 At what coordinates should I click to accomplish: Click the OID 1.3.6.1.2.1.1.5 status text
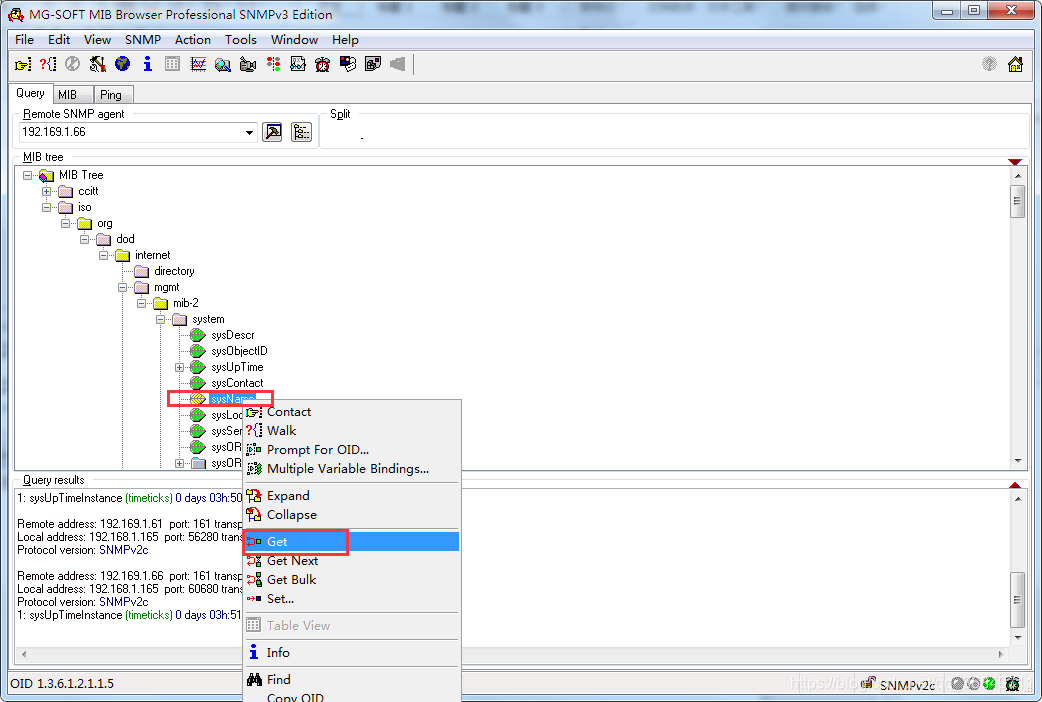click(x=62, y=684)
